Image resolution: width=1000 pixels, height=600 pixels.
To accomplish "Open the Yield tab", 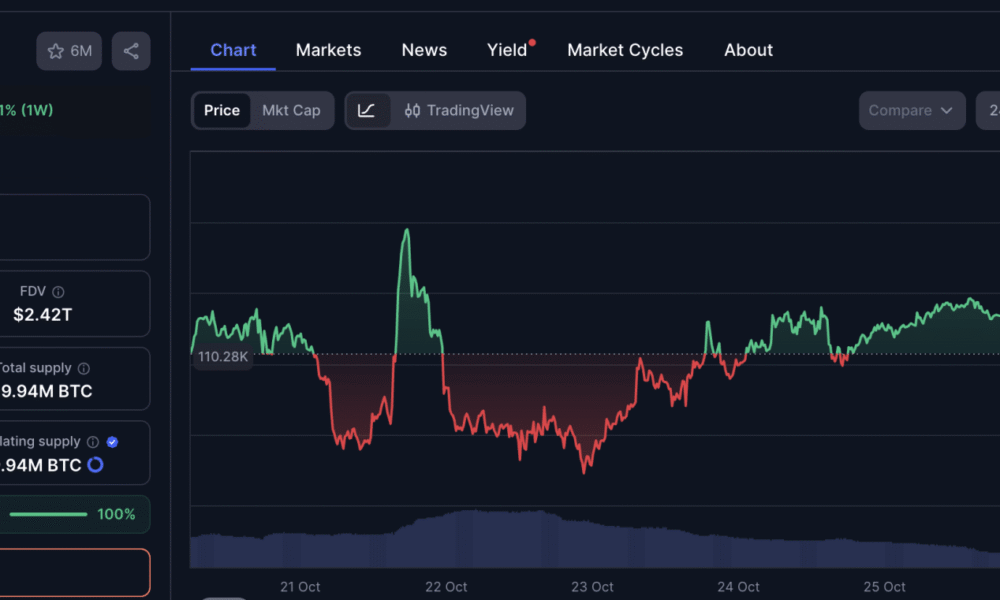I will pos(507,50).
